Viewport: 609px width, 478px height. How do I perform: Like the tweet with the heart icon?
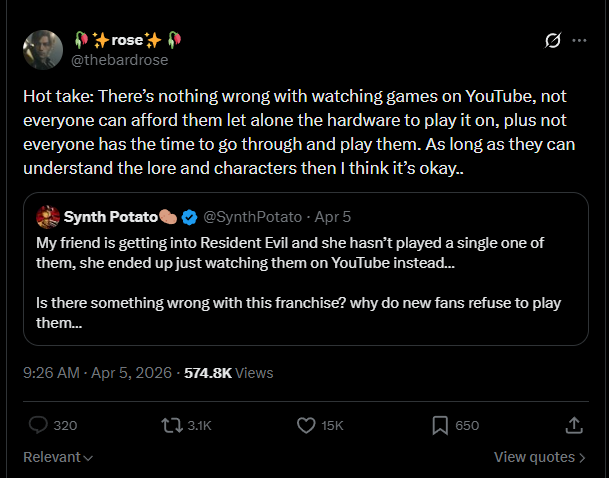point(307,425)
